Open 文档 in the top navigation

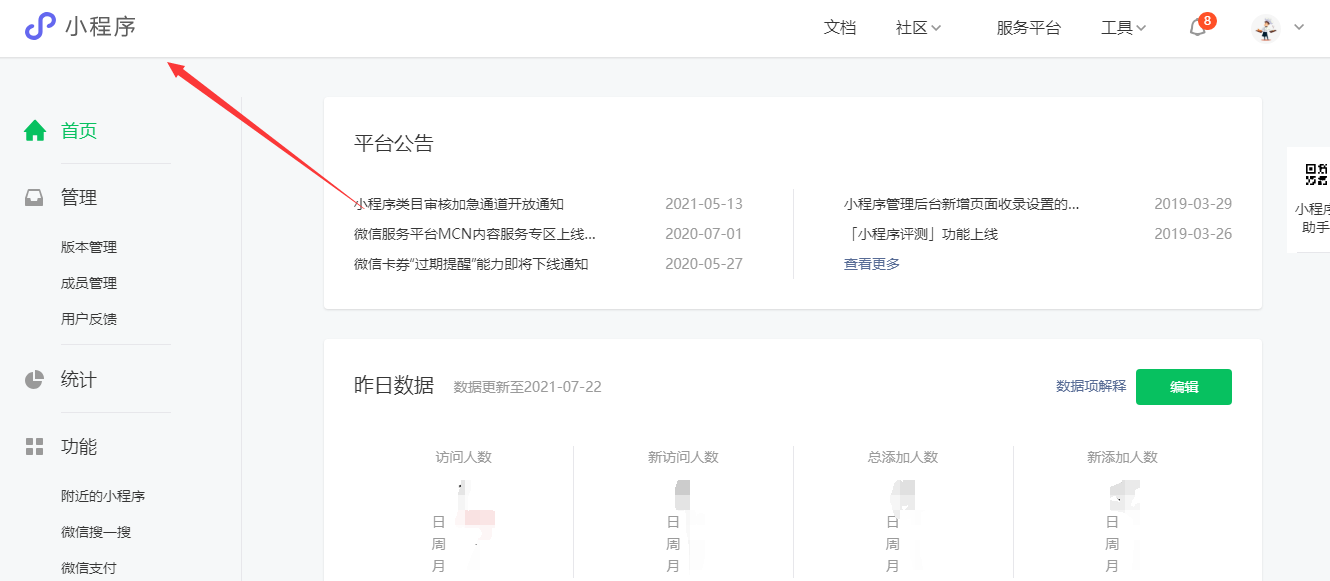(840, 28)
